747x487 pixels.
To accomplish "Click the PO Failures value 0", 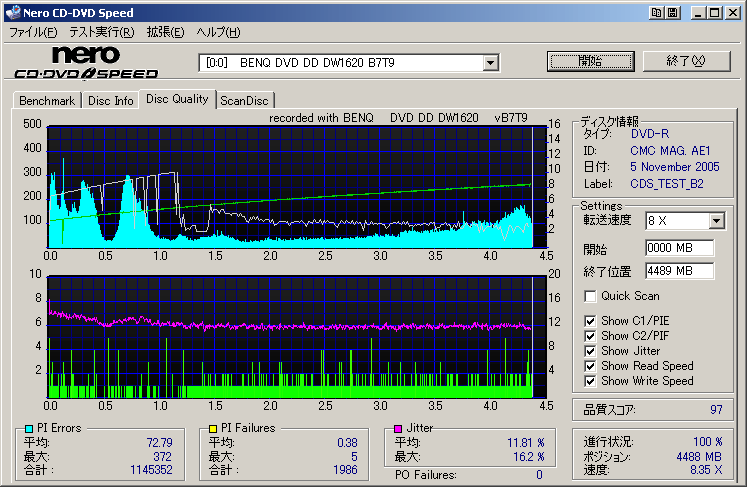I will 539,475.
